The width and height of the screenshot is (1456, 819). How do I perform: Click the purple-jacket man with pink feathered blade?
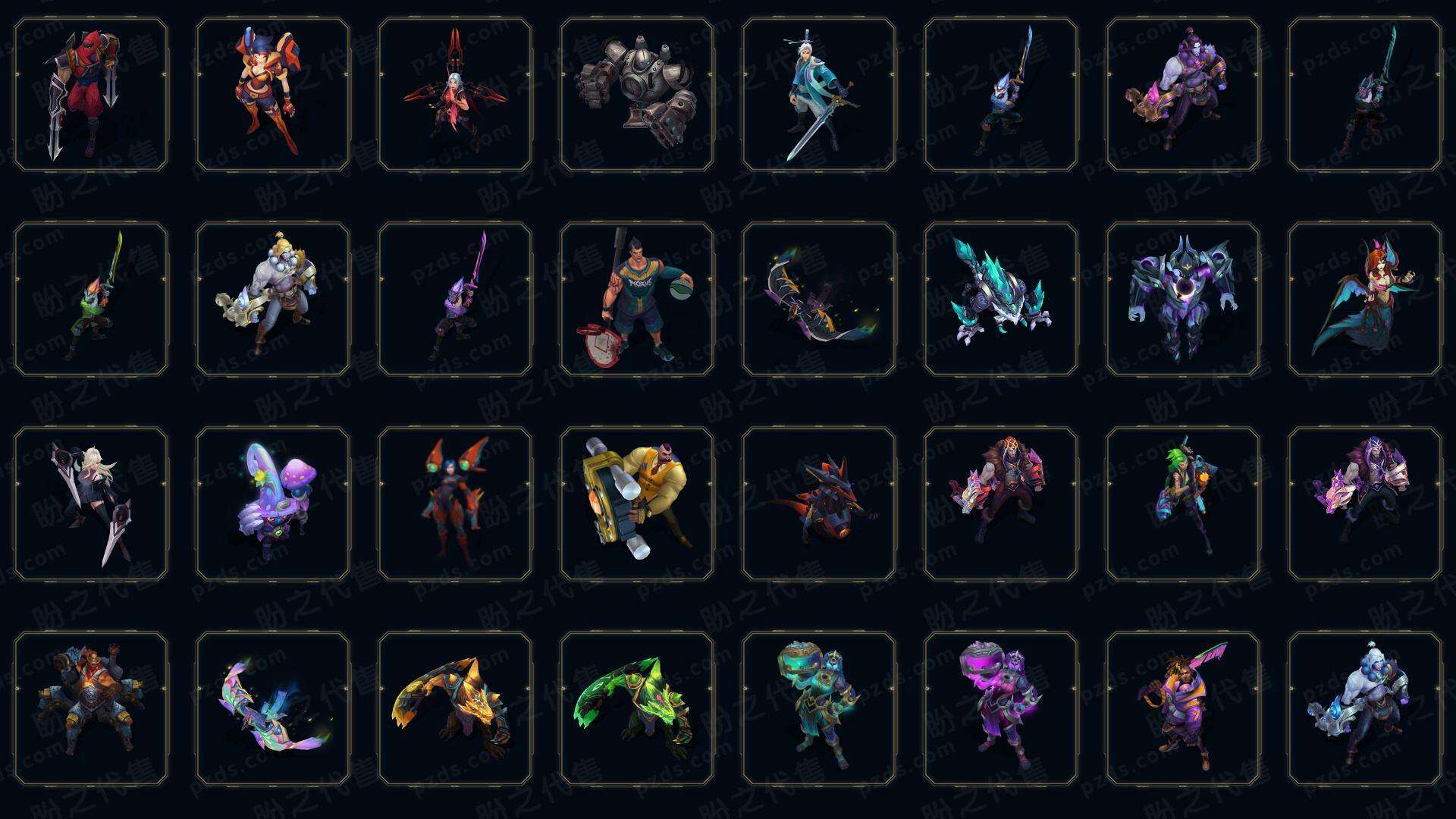1183,709
